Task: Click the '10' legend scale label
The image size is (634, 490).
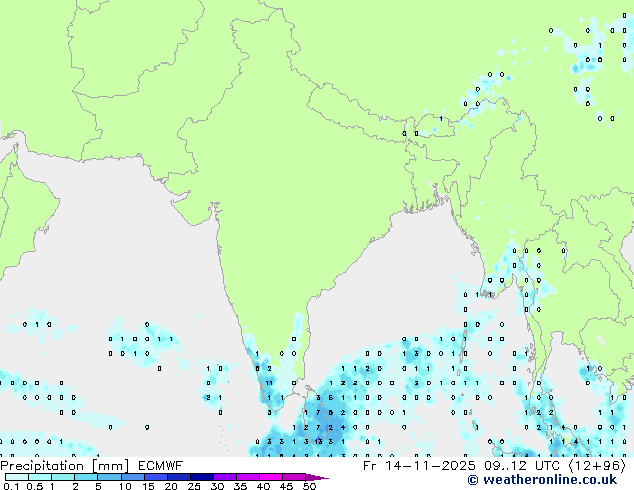Action: [125, 486]
